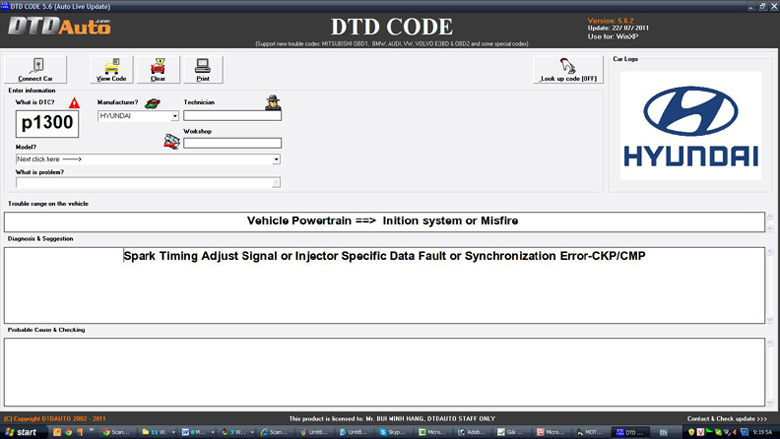Click the Clear toolbar button

click(x=158, y=70)
